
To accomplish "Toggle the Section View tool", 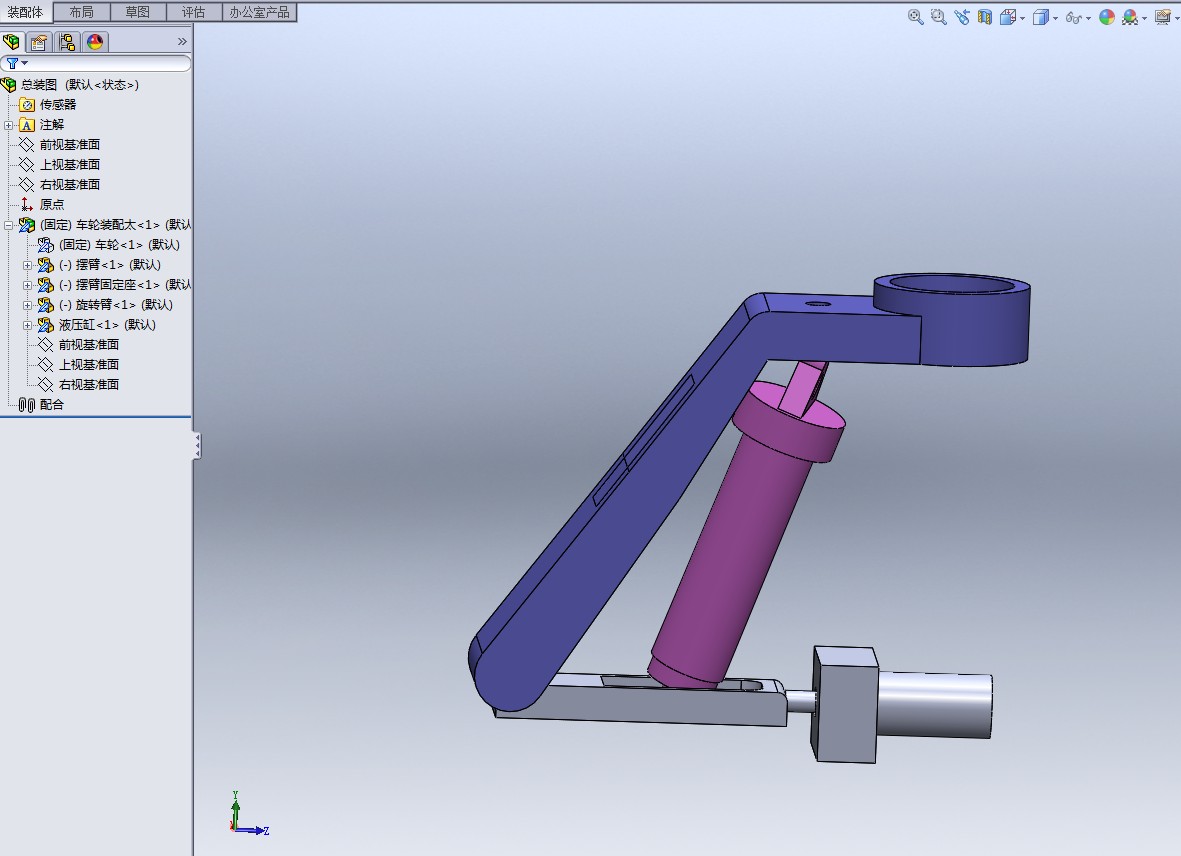I will [x=985, y=17].
